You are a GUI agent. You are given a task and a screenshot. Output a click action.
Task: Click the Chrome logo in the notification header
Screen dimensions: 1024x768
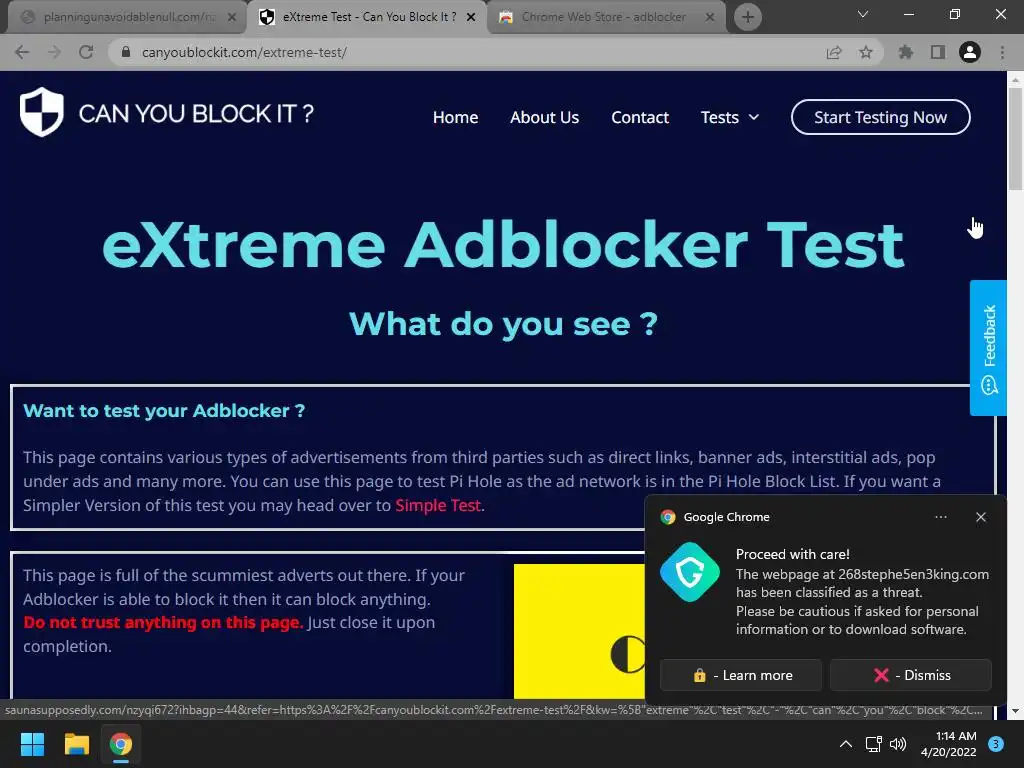point(667,517)
